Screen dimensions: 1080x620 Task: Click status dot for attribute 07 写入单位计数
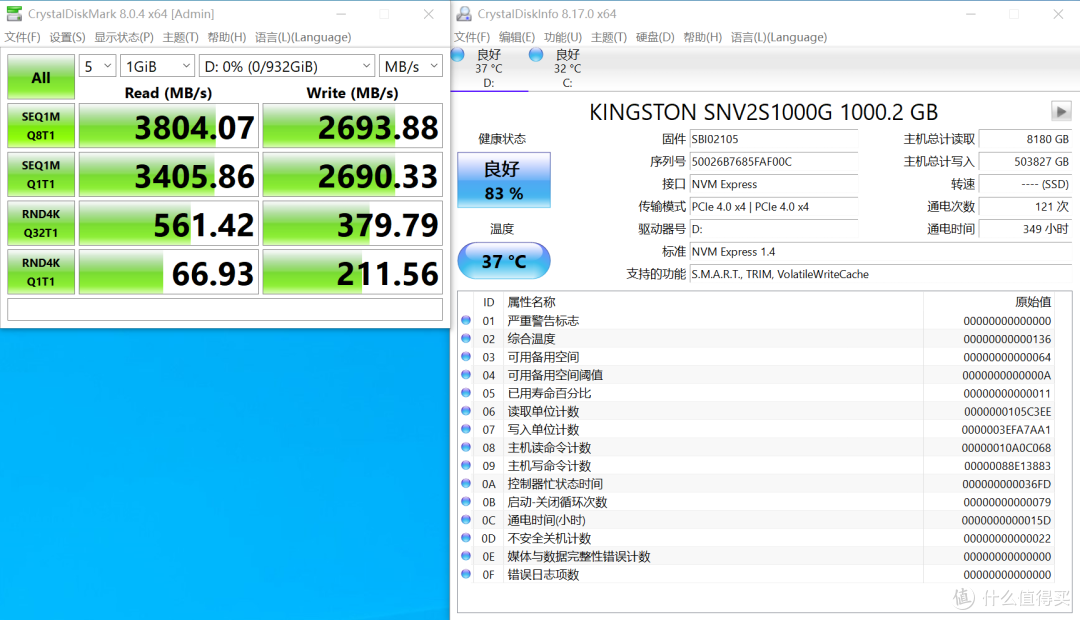point(466,429)
